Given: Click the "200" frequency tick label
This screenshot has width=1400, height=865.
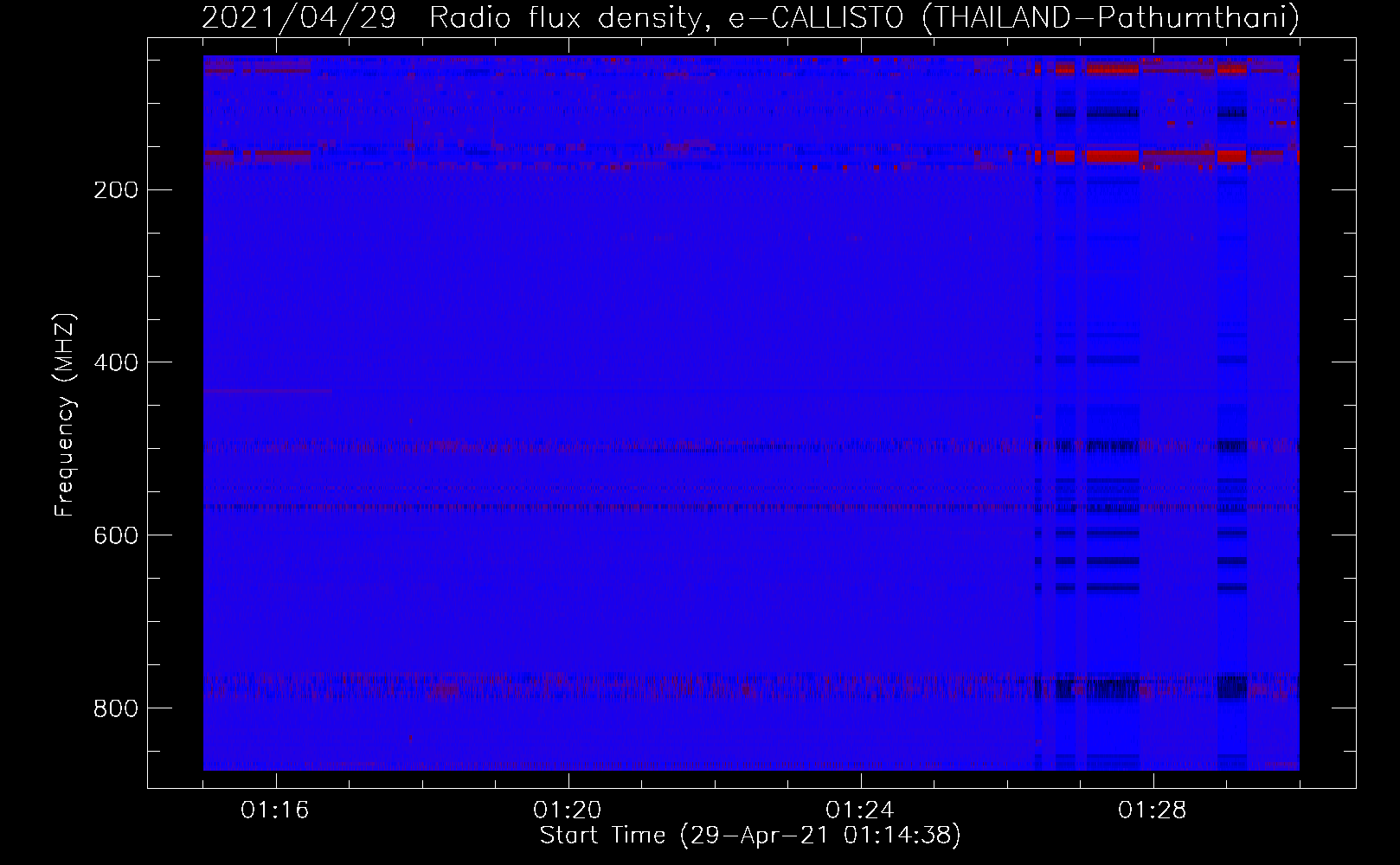Looking at the screenshot, I should (x=115, y=190).
